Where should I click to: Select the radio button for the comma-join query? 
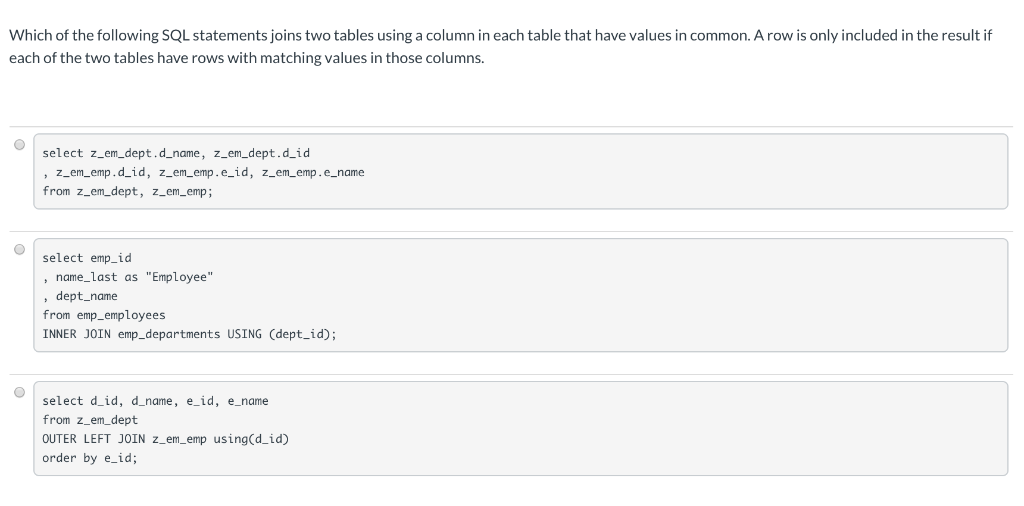[20, 144]
